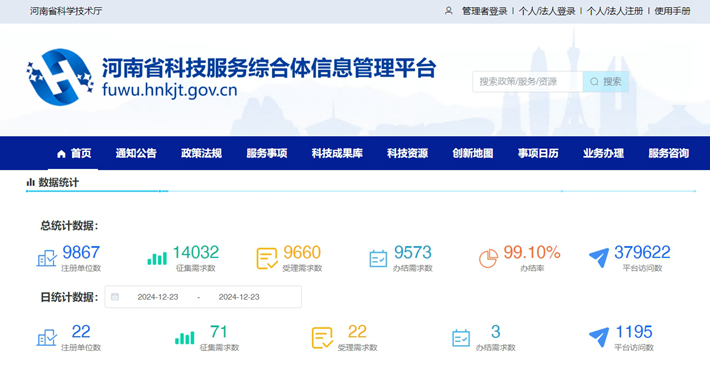Click 个人/法人注册 link
This screenshot has width=710, height=370.
(615, 11)
